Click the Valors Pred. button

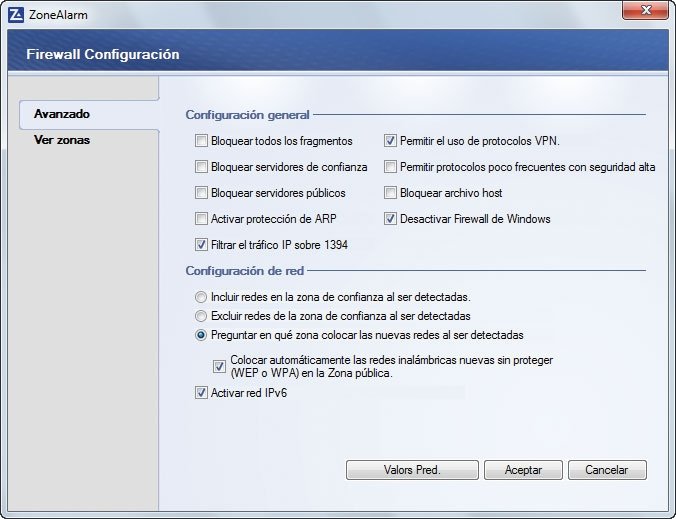coord(412,470)
